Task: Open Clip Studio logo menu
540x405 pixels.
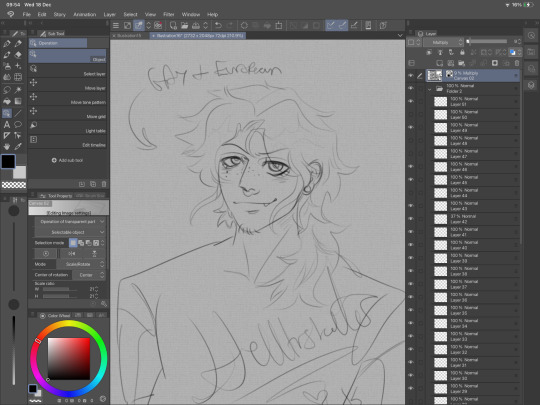Action: point(11,14)
